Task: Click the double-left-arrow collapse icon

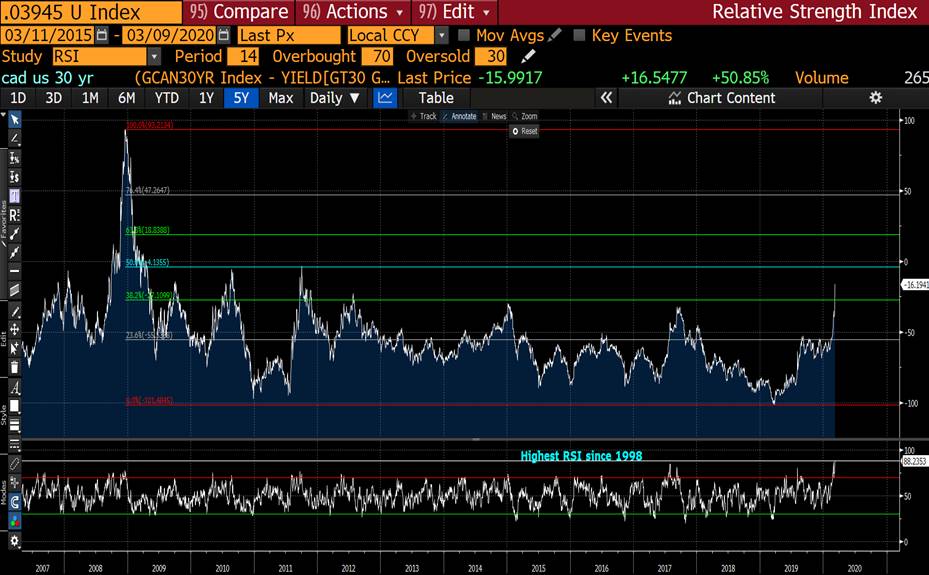Action: [606, 98]
